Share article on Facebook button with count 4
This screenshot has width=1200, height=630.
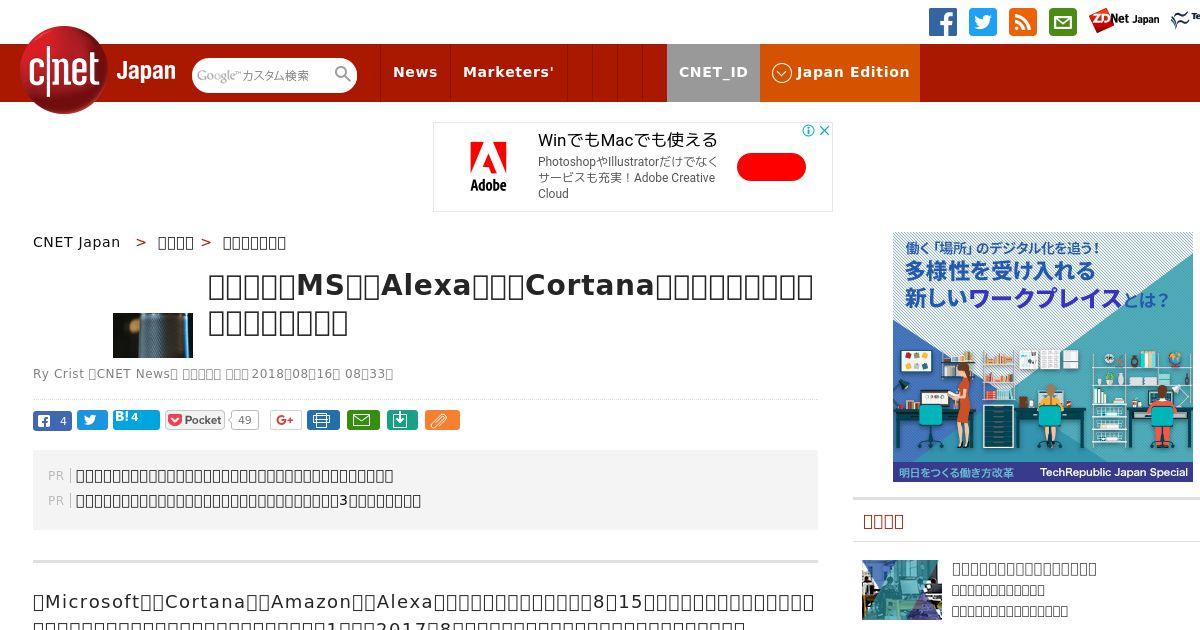pos(52,421)
